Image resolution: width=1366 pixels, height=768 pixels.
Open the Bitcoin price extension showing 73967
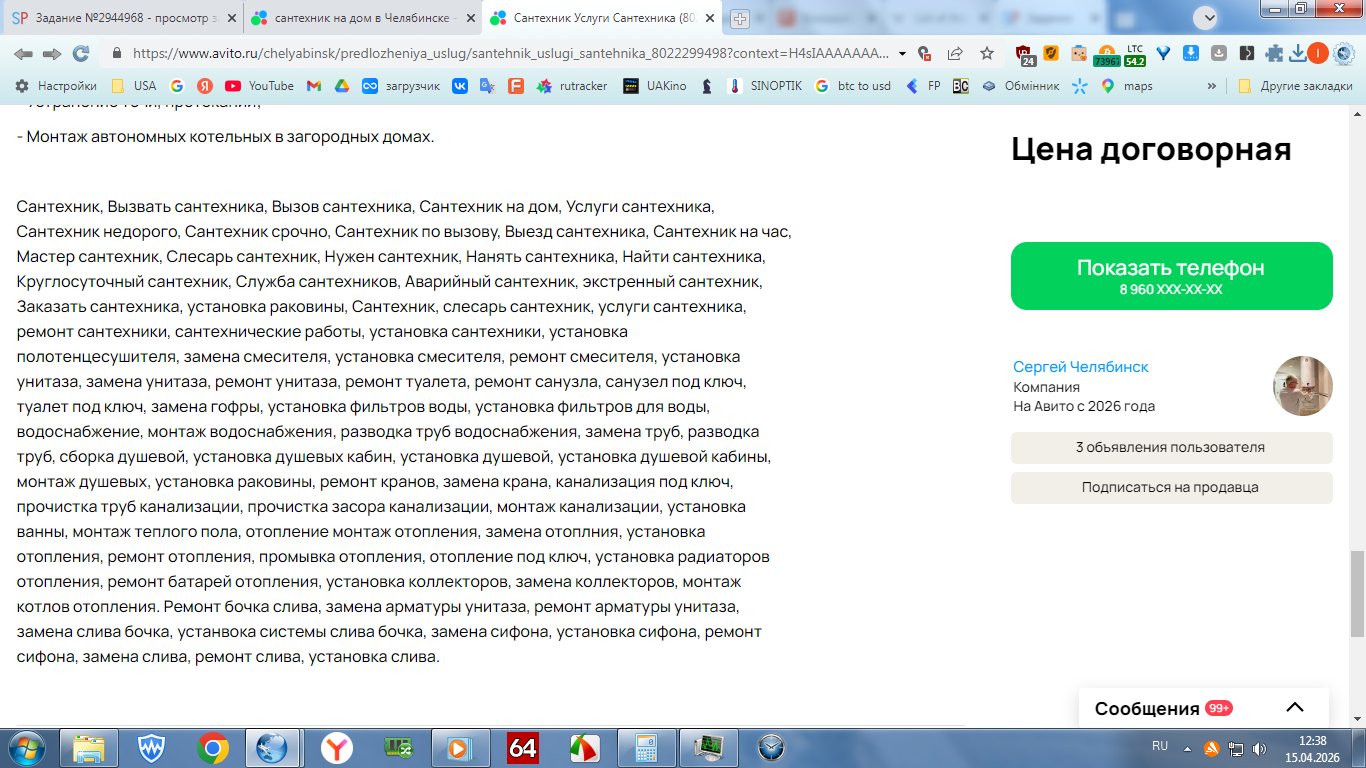1107,54
